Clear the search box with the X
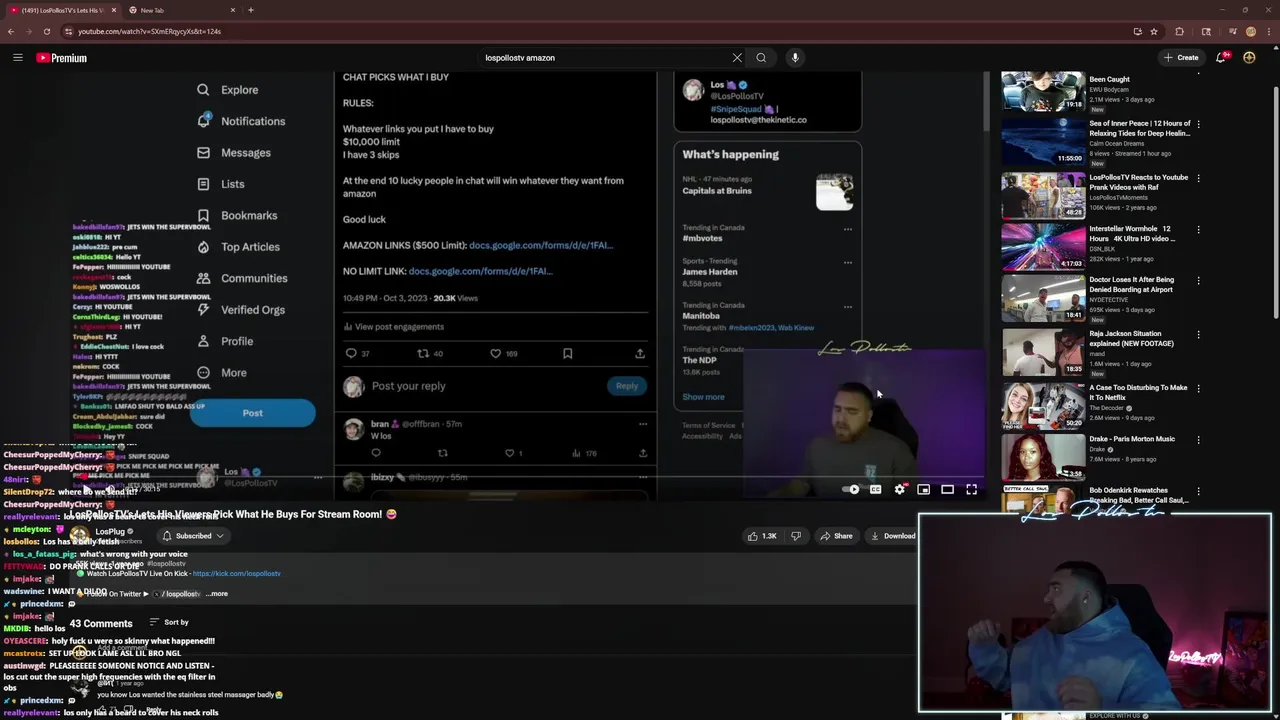 tap(737, 58)
